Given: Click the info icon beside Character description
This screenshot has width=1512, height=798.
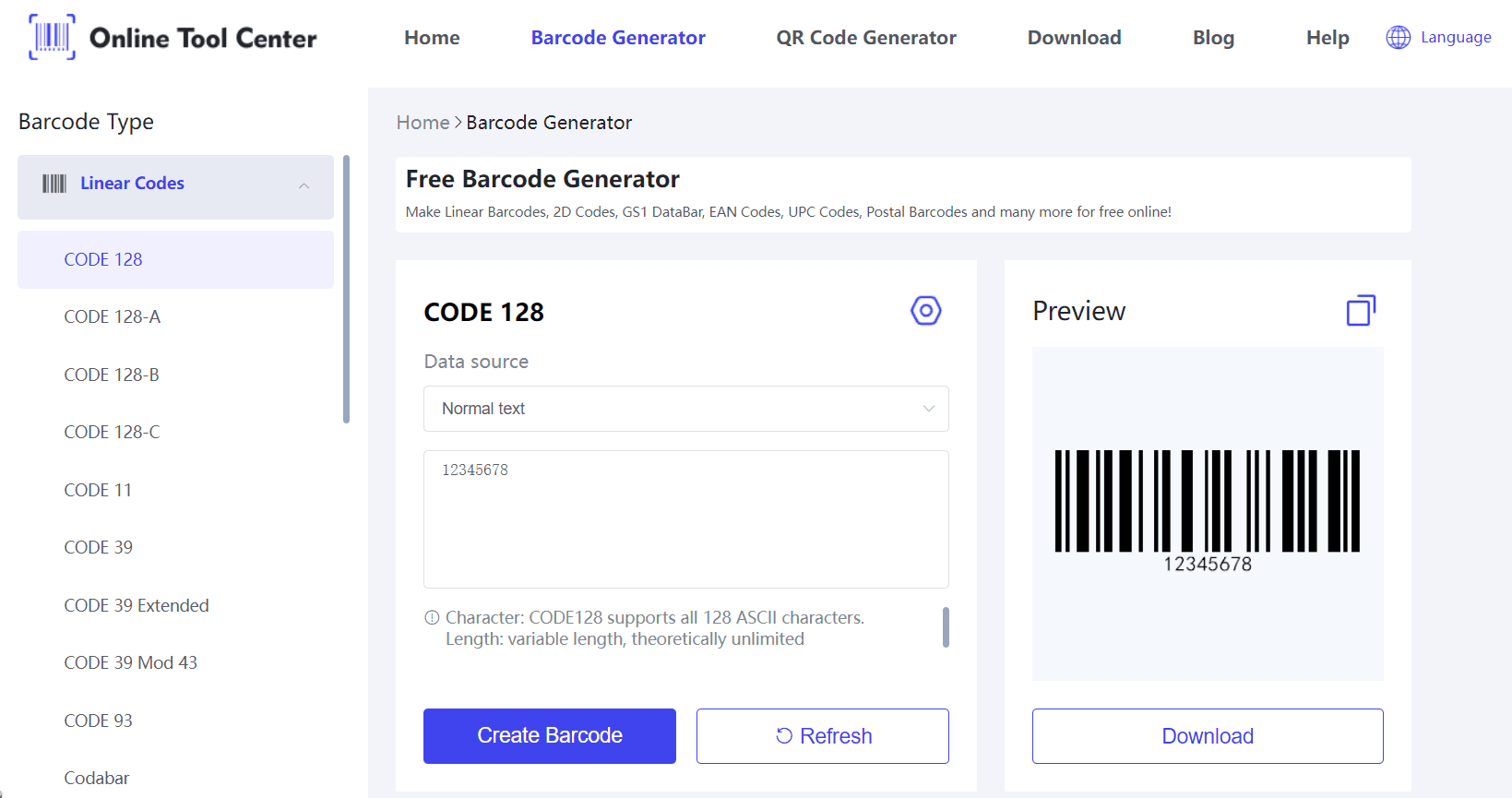Looking at the screenshot, I should click(432, 618).
